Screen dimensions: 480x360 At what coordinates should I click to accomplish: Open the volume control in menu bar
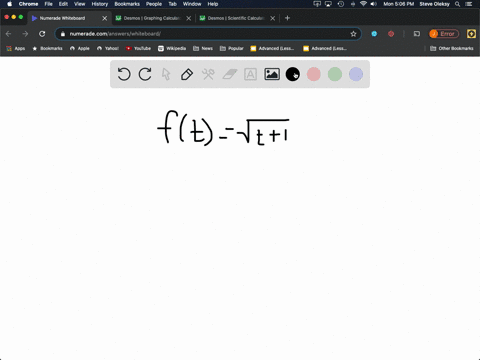pyautogui.click(x=374, y=4)
